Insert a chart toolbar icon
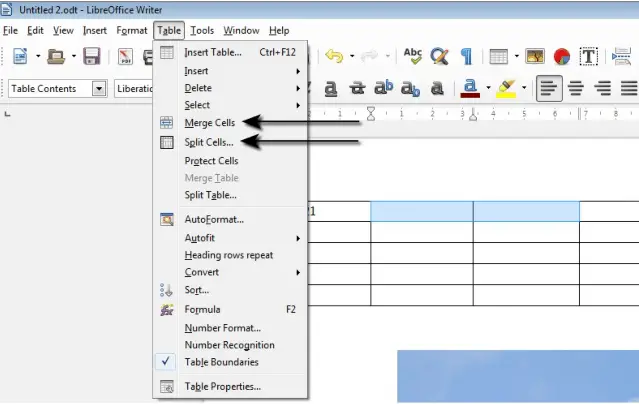This screenshot has height=404, width=639. coord(562,56)
